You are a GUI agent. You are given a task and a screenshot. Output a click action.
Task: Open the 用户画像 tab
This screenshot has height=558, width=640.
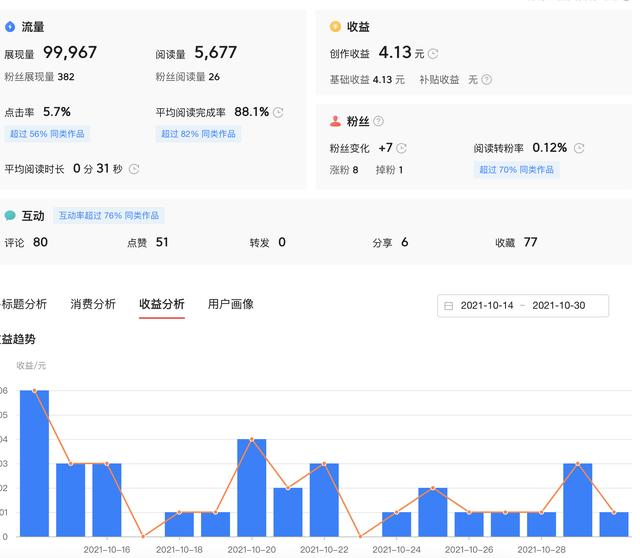(x=231, y=304)
